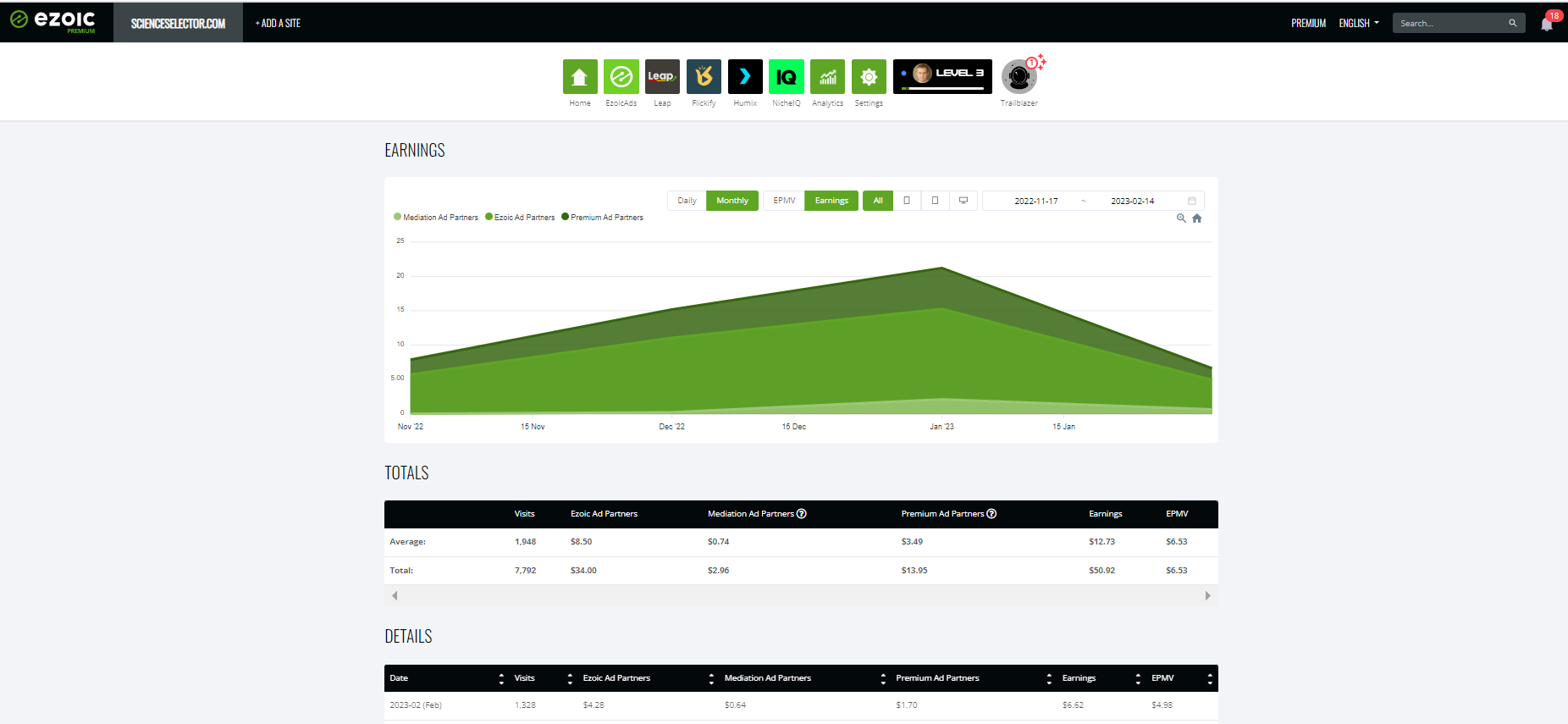Click average visits value 1,948
Viewport: 1568px width, 724px height.
[525, 542]
